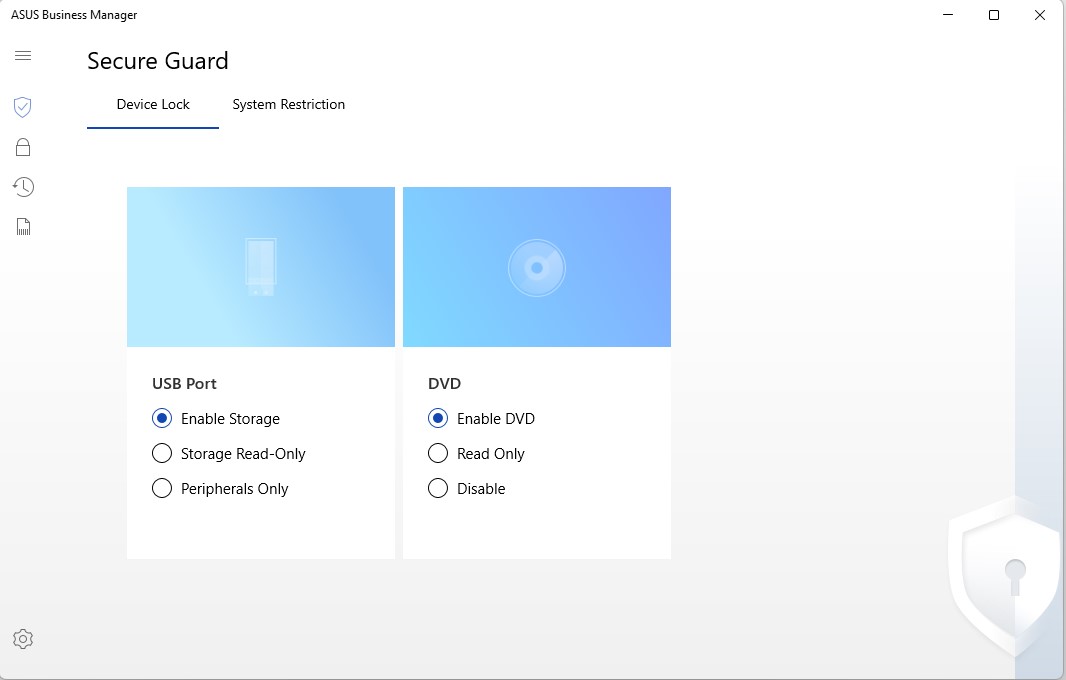Select the Secure Guard shield sidebar icon
The height and width of the screenshot is (680, 1066).
tap(23, 107)
